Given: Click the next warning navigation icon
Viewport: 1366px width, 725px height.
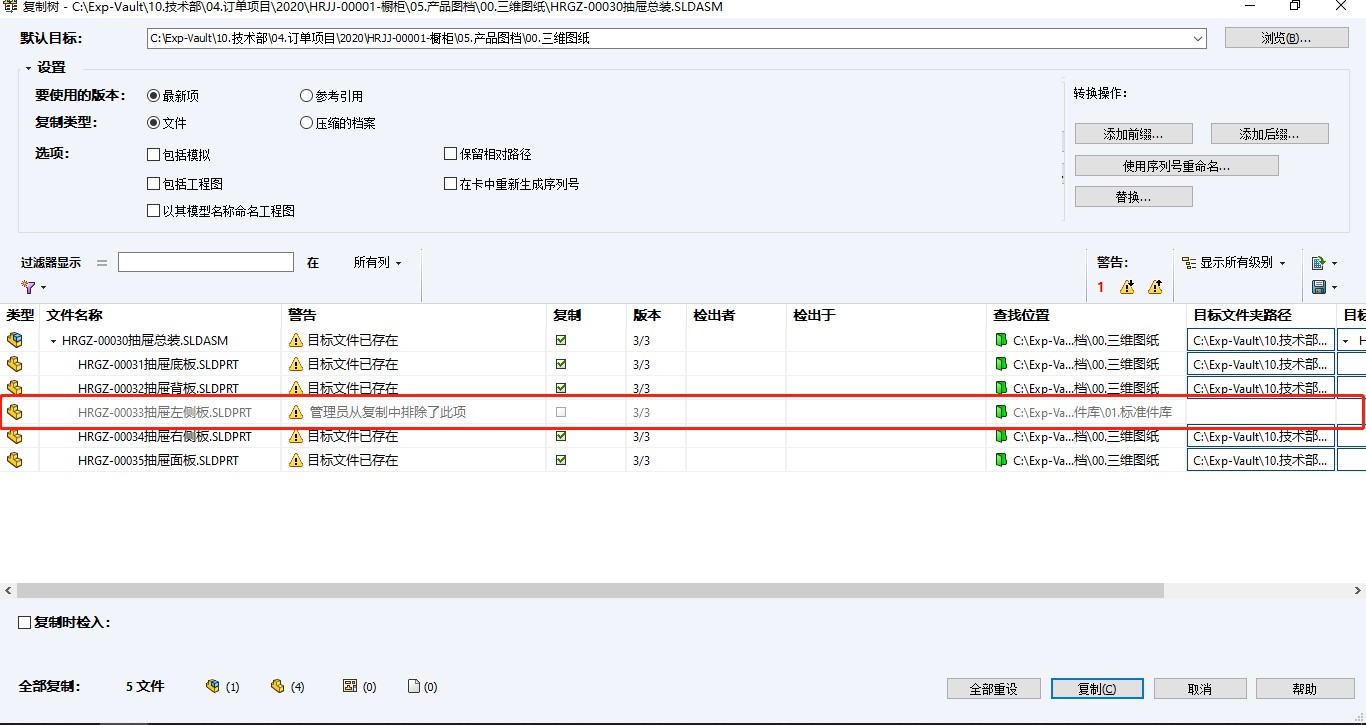Looking at the screenshot, I should tap(1127, 288).
